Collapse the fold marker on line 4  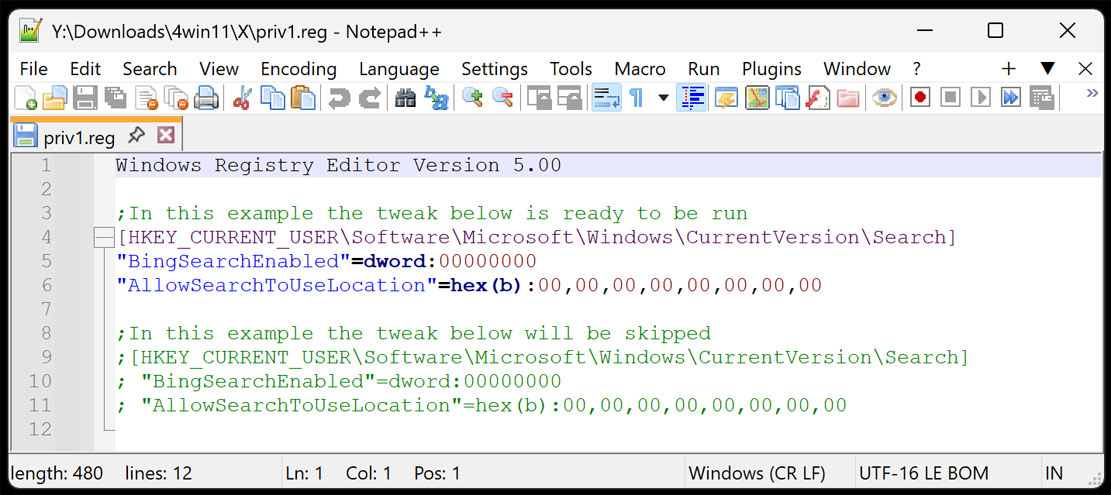[103, 238]
